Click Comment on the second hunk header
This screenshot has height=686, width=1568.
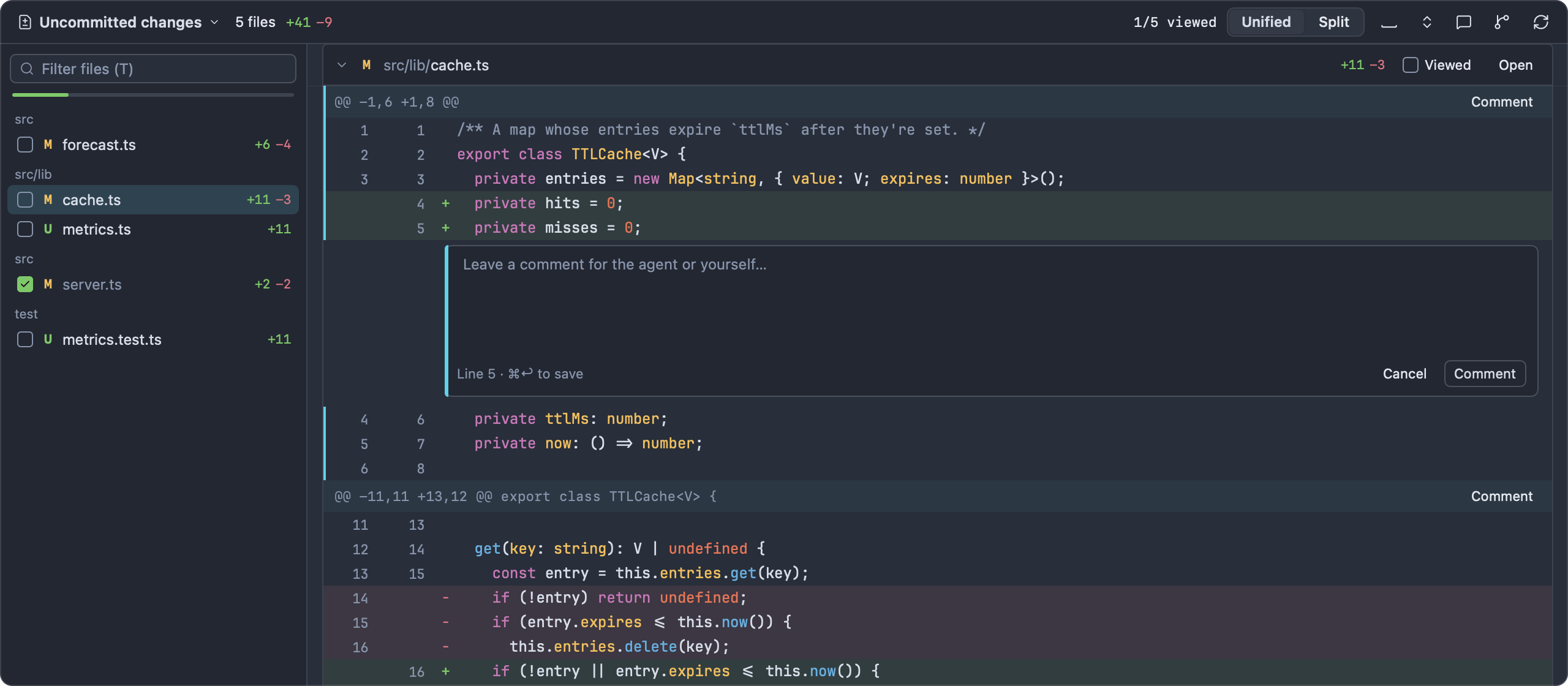(x=1502, y=496)
